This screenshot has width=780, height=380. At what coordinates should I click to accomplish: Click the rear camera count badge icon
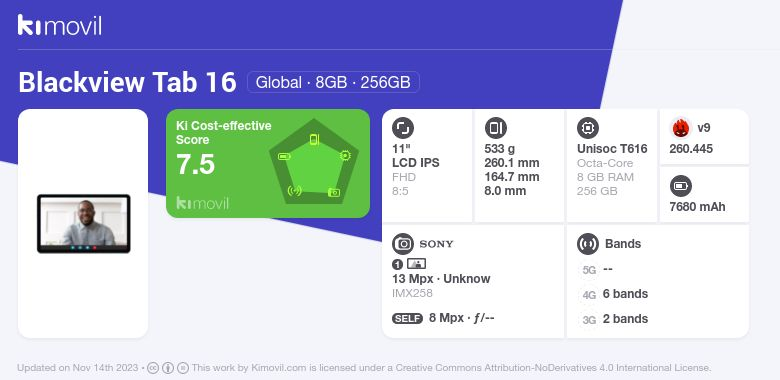point(397,264)
